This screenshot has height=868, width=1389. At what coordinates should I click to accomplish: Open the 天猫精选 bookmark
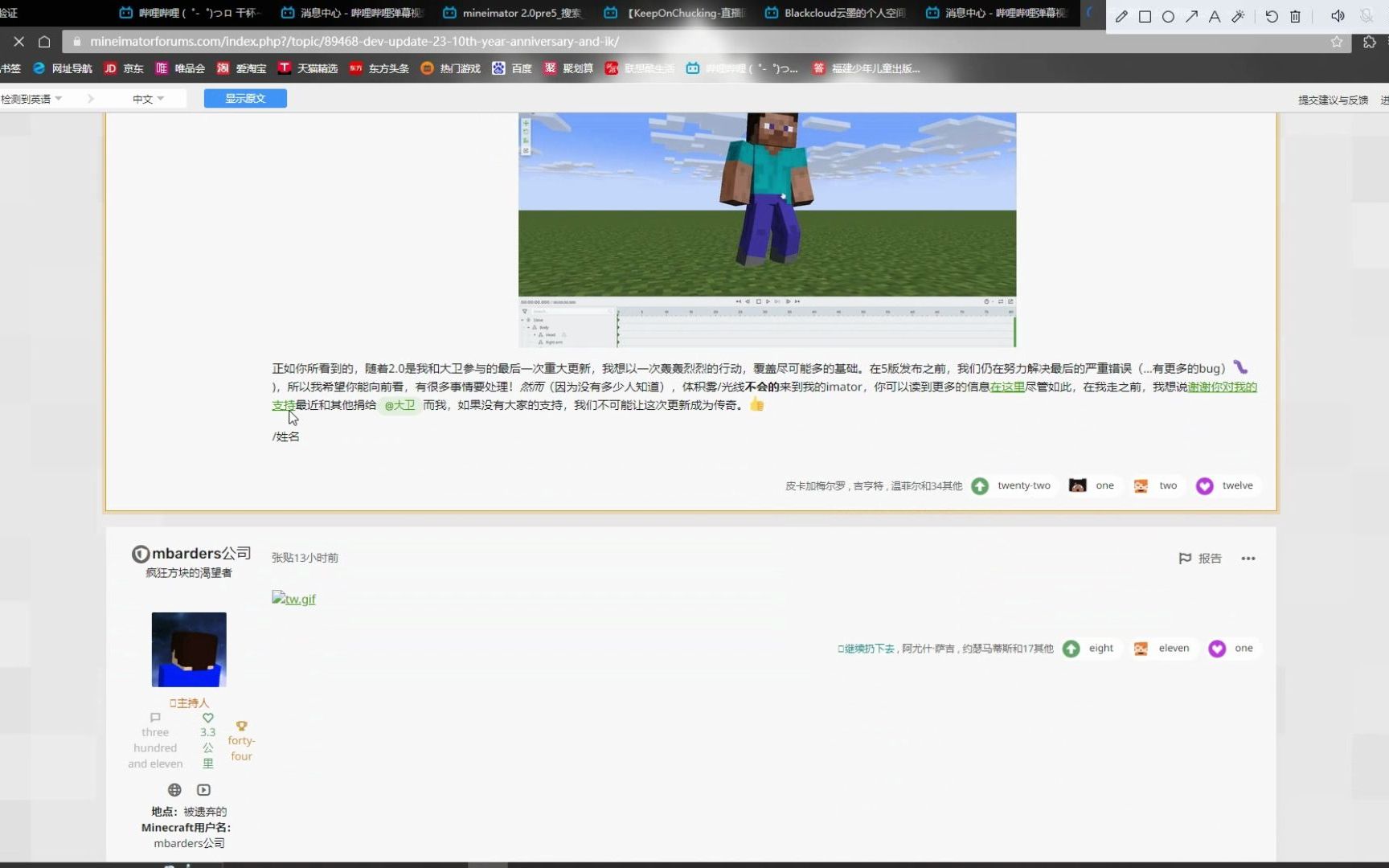(308, 68)
